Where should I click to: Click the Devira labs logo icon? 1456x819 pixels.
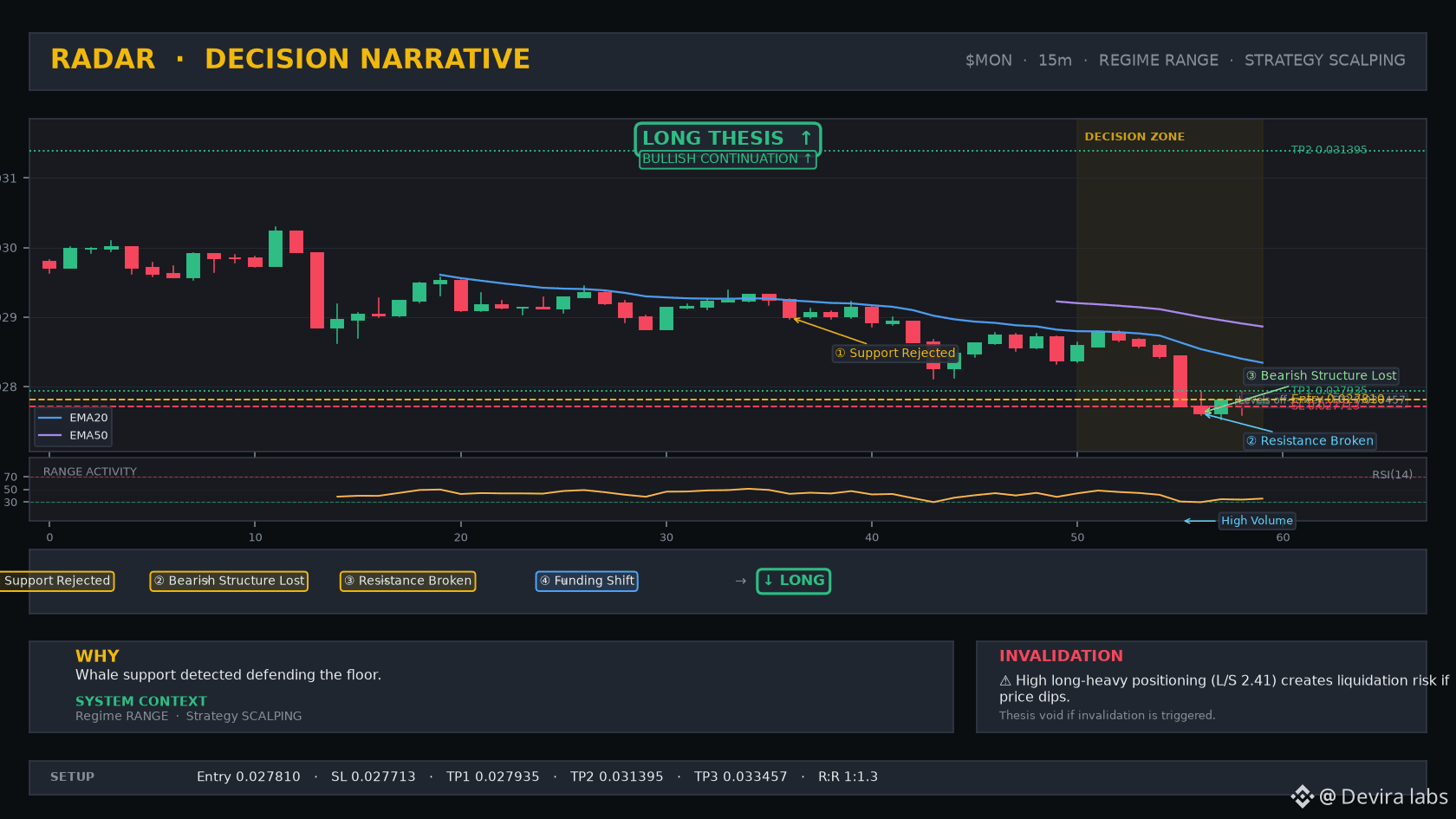click(x=1303, y=796)
